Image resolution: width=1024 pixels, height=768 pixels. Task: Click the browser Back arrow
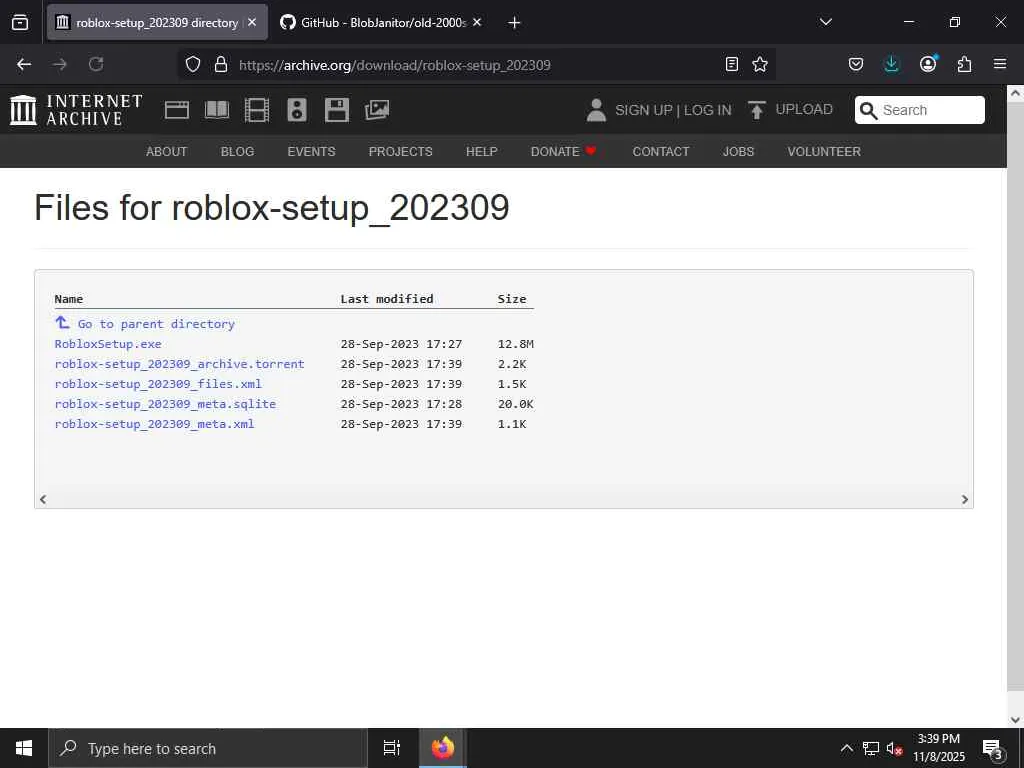coord(24,64)
